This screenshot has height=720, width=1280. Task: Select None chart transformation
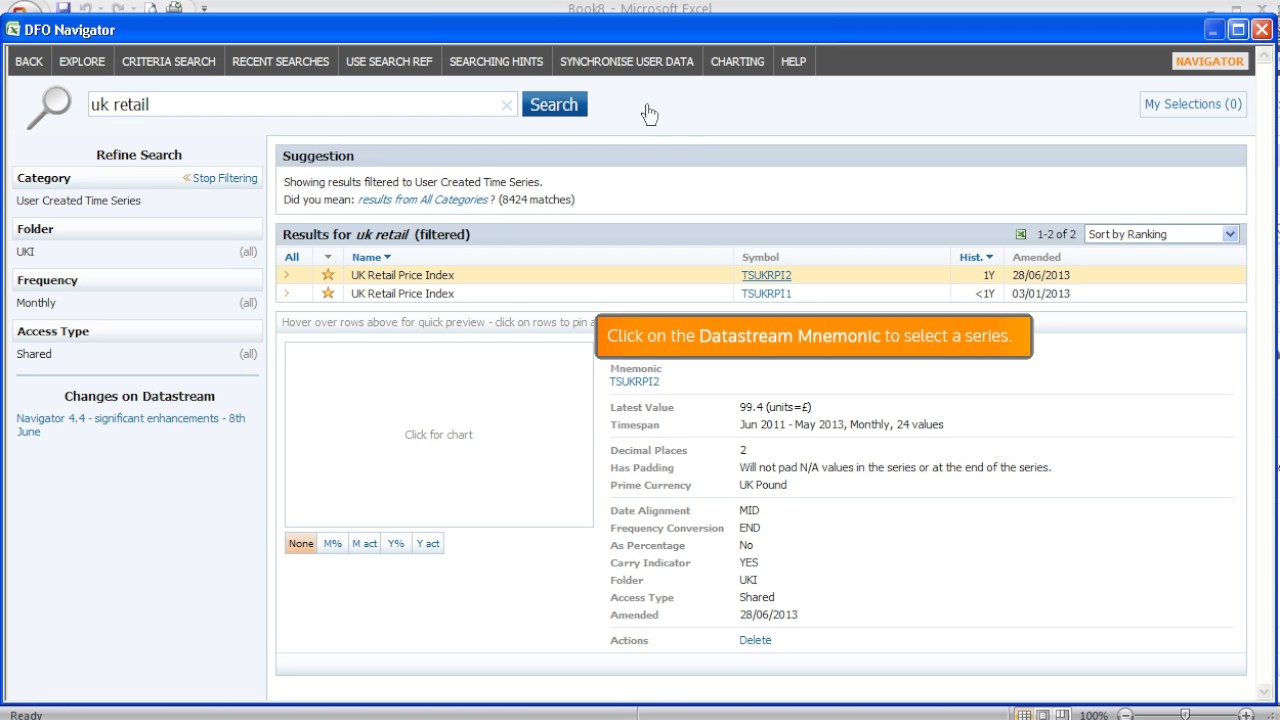(x=301, y=544)
